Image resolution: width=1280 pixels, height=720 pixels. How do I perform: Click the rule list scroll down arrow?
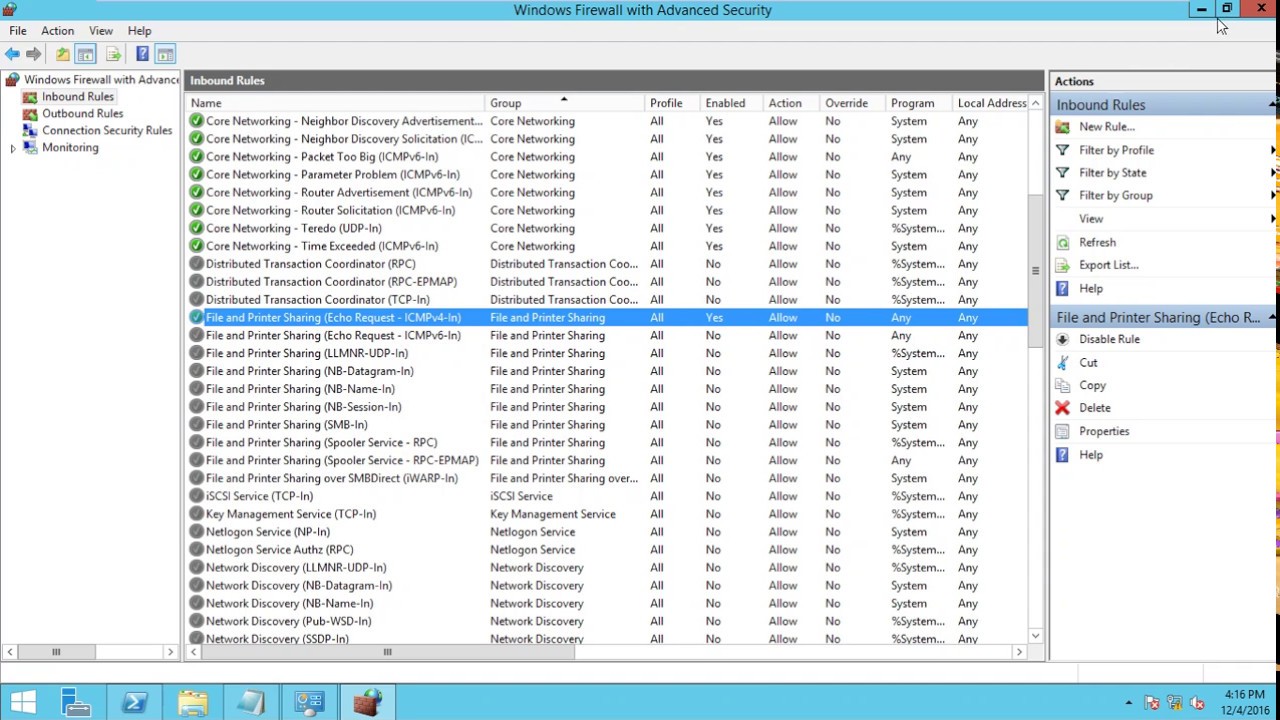(1035, 636)
